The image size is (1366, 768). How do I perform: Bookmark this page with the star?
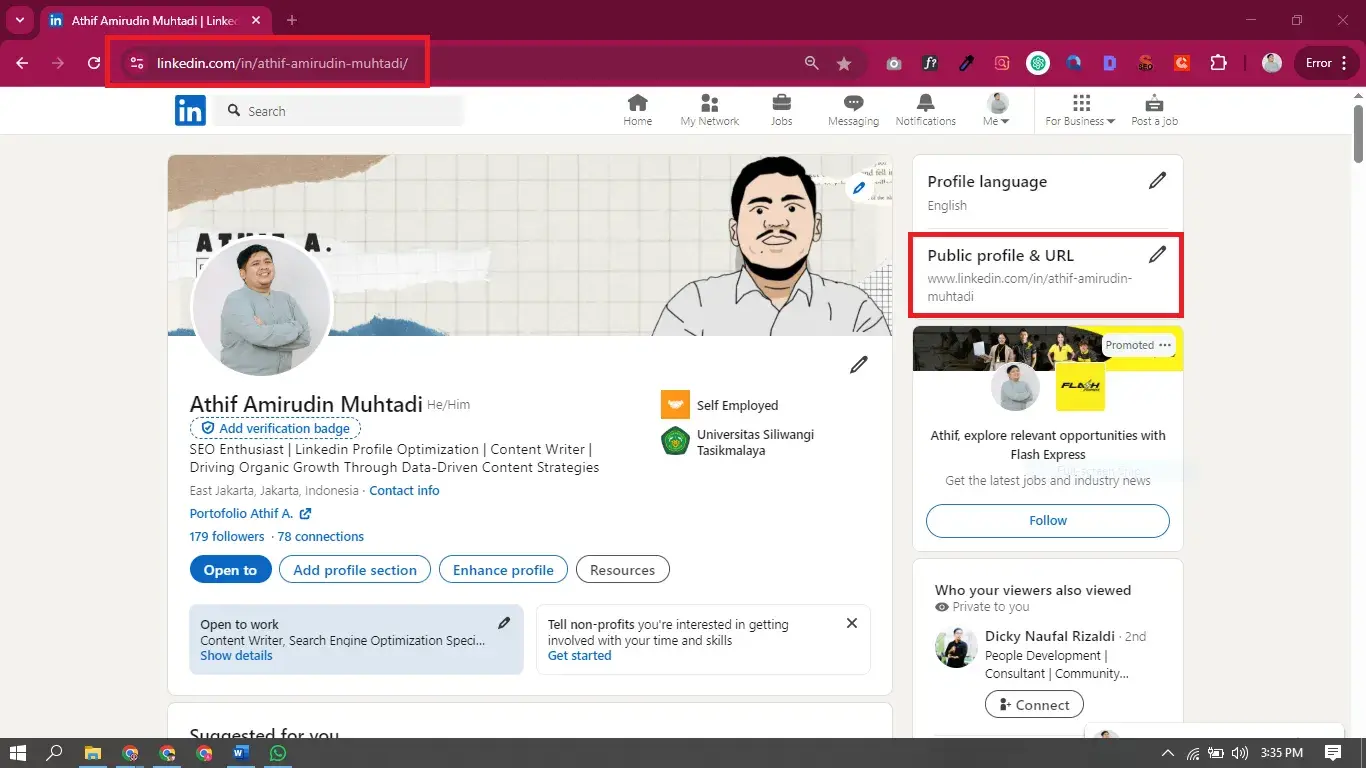pyautogui.click(x=844, y=63)
